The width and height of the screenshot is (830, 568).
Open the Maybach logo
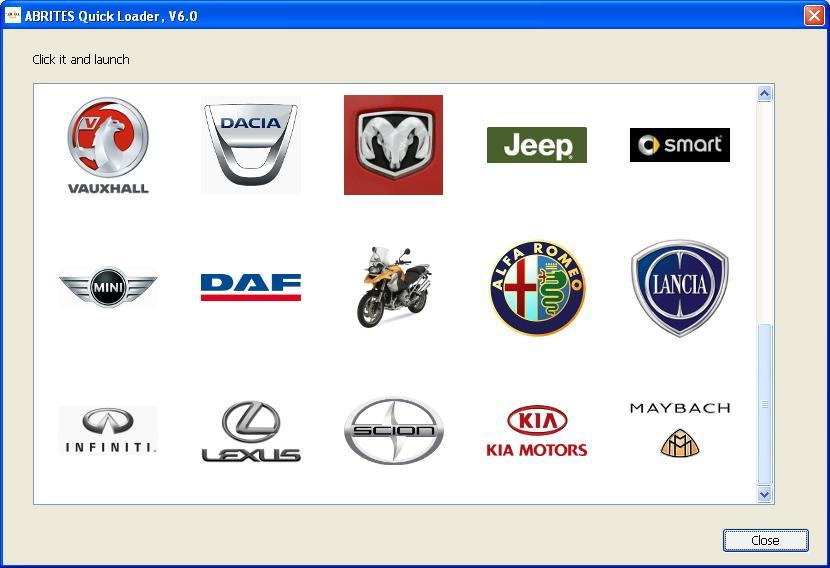(x=680, y=429)
